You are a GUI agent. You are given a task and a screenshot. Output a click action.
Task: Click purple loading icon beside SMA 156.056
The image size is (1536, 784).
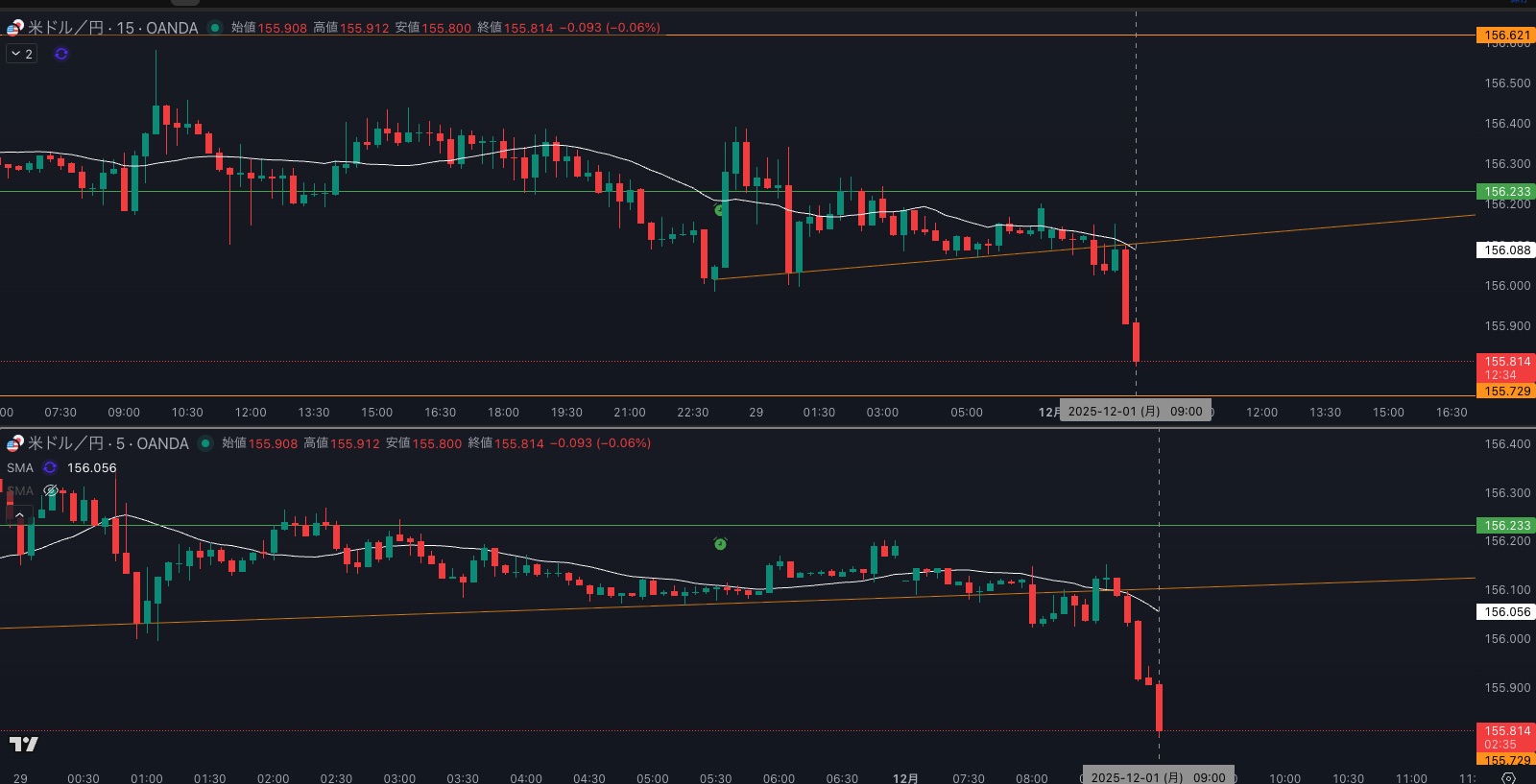tap(50, 468)
